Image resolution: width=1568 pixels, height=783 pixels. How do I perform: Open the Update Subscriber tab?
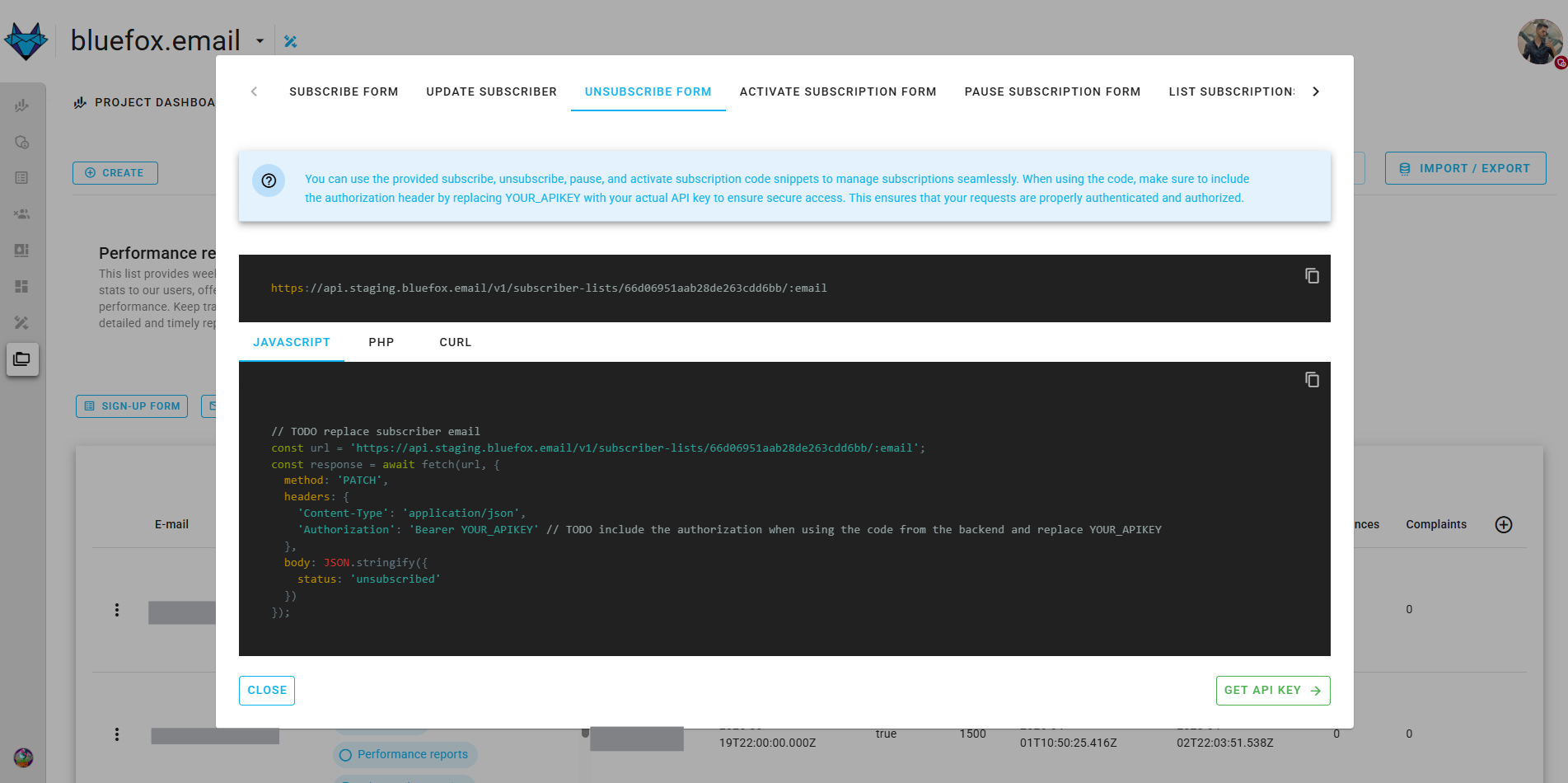pyautogui.click(x=491, y=91)
